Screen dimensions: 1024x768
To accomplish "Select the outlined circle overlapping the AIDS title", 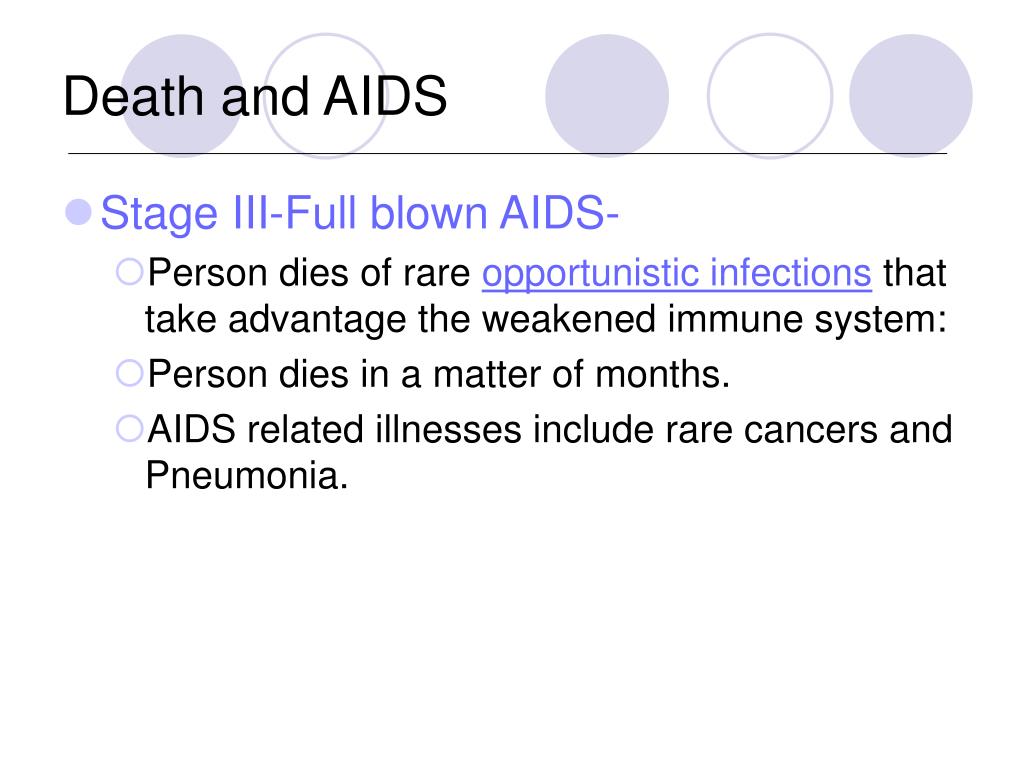I will pyautogui.click(x=325, y=96).
